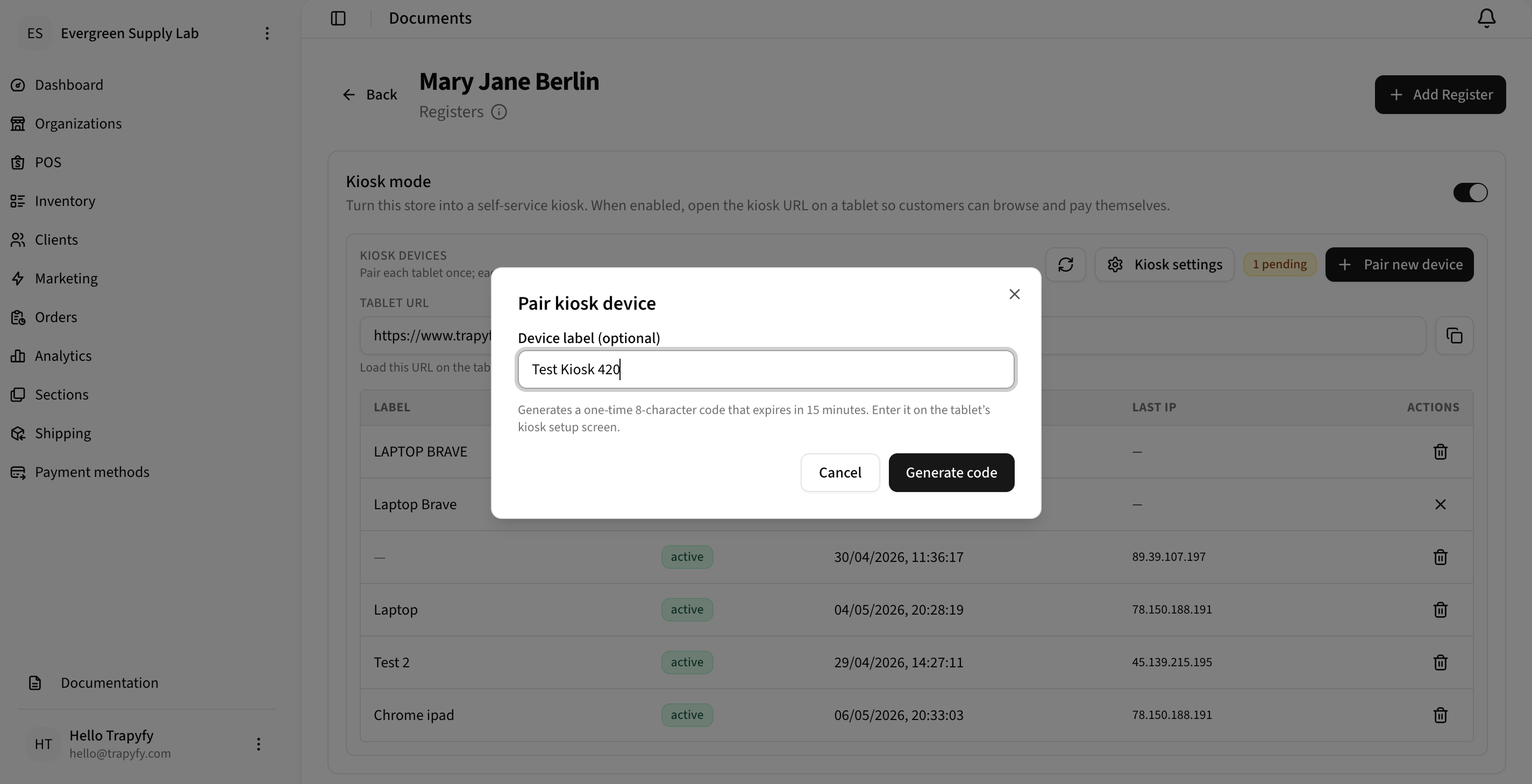The image size is (1532, 784).
Task: Close the Pair kiosk device dialog
Action: (1014, 295)
